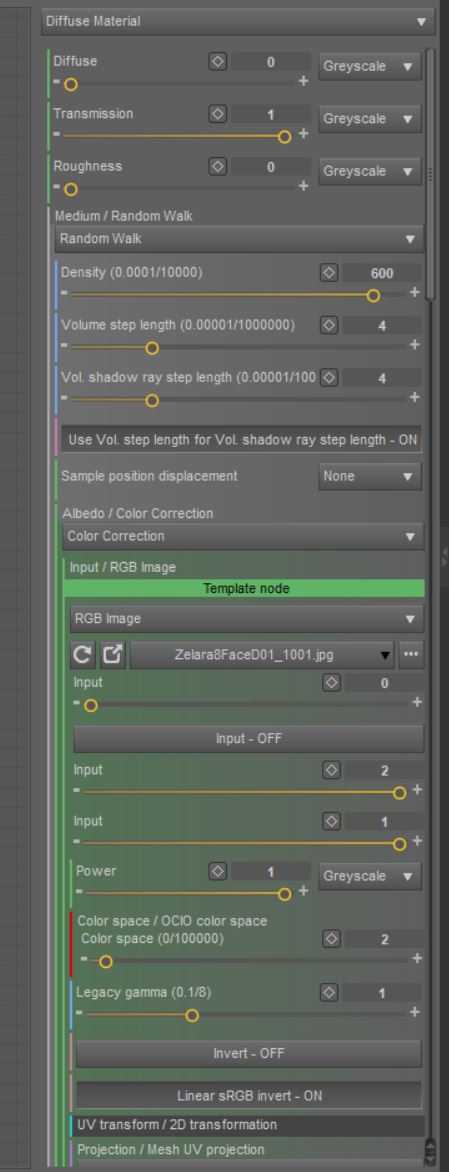Click the diamond pin icon for Legacy gamma

[x=331, y=993]
